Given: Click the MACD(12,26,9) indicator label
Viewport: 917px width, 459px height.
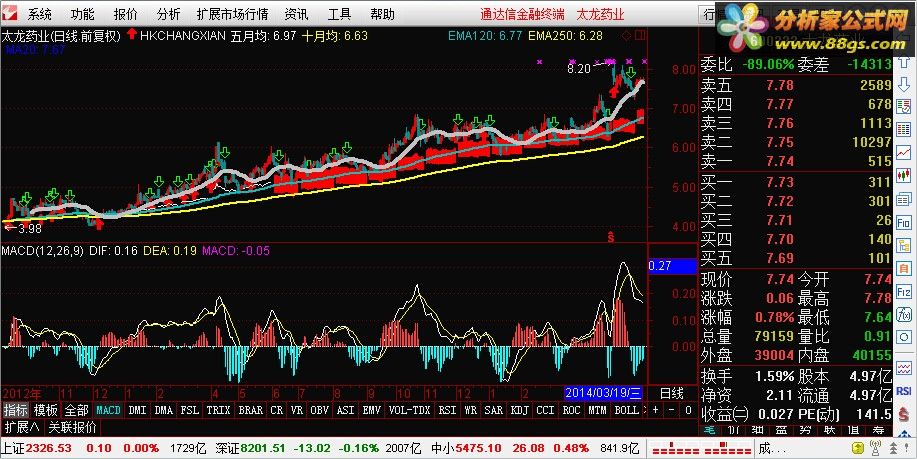Looking at the screenshot, I should coord(43,251).
